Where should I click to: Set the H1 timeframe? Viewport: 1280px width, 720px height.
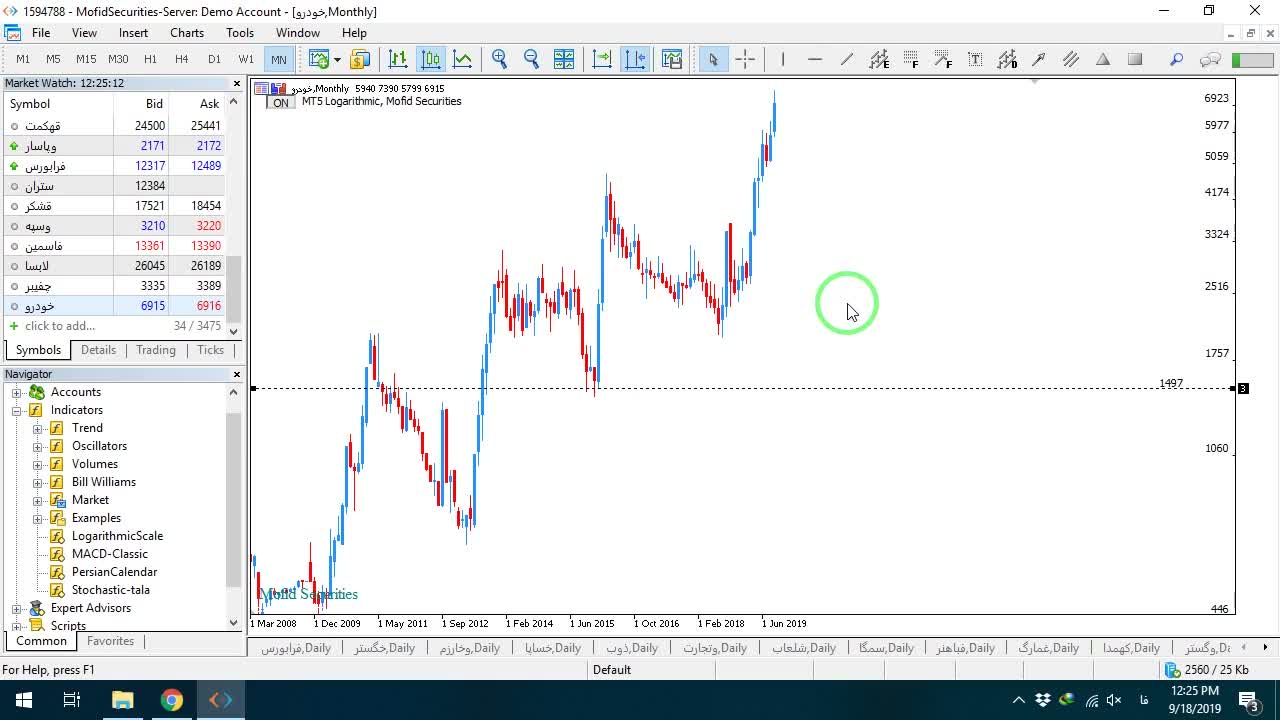[x=150, y=59]
